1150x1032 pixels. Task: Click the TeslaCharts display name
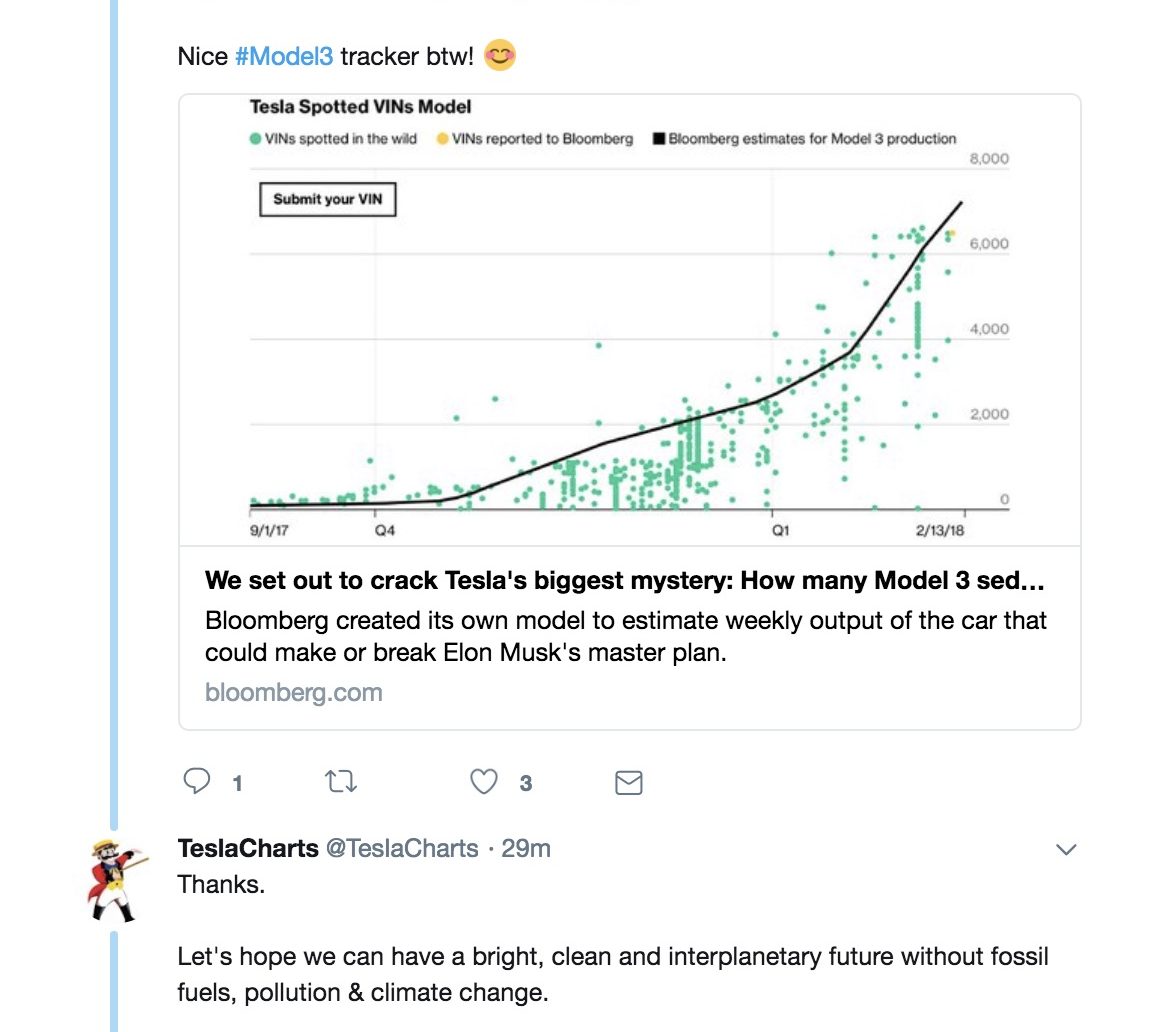point(248,848)
